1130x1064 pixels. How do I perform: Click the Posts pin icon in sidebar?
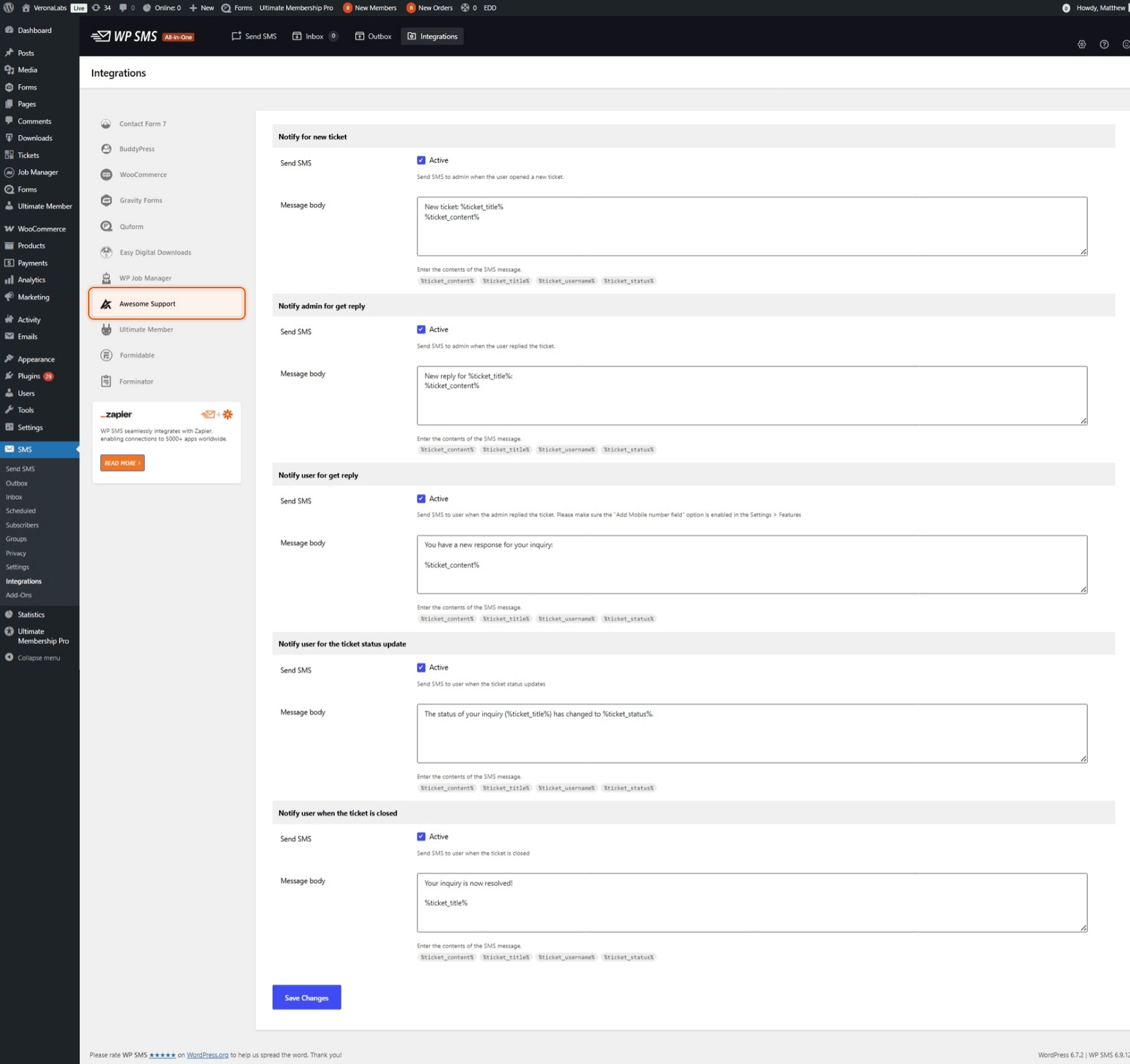[9, 53]
